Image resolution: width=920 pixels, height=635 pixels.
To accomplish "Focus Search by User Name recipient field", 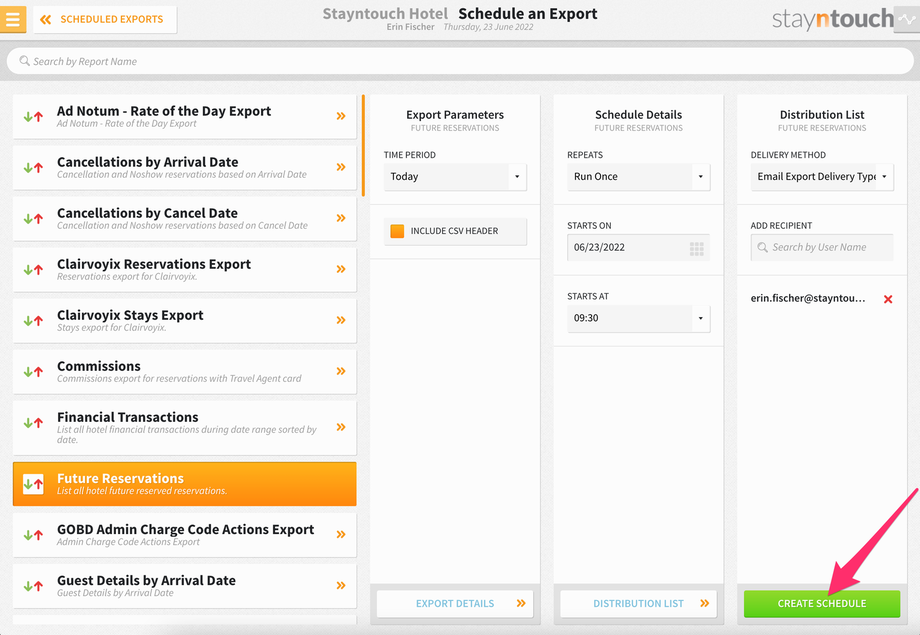I will [x=821, y=248].
